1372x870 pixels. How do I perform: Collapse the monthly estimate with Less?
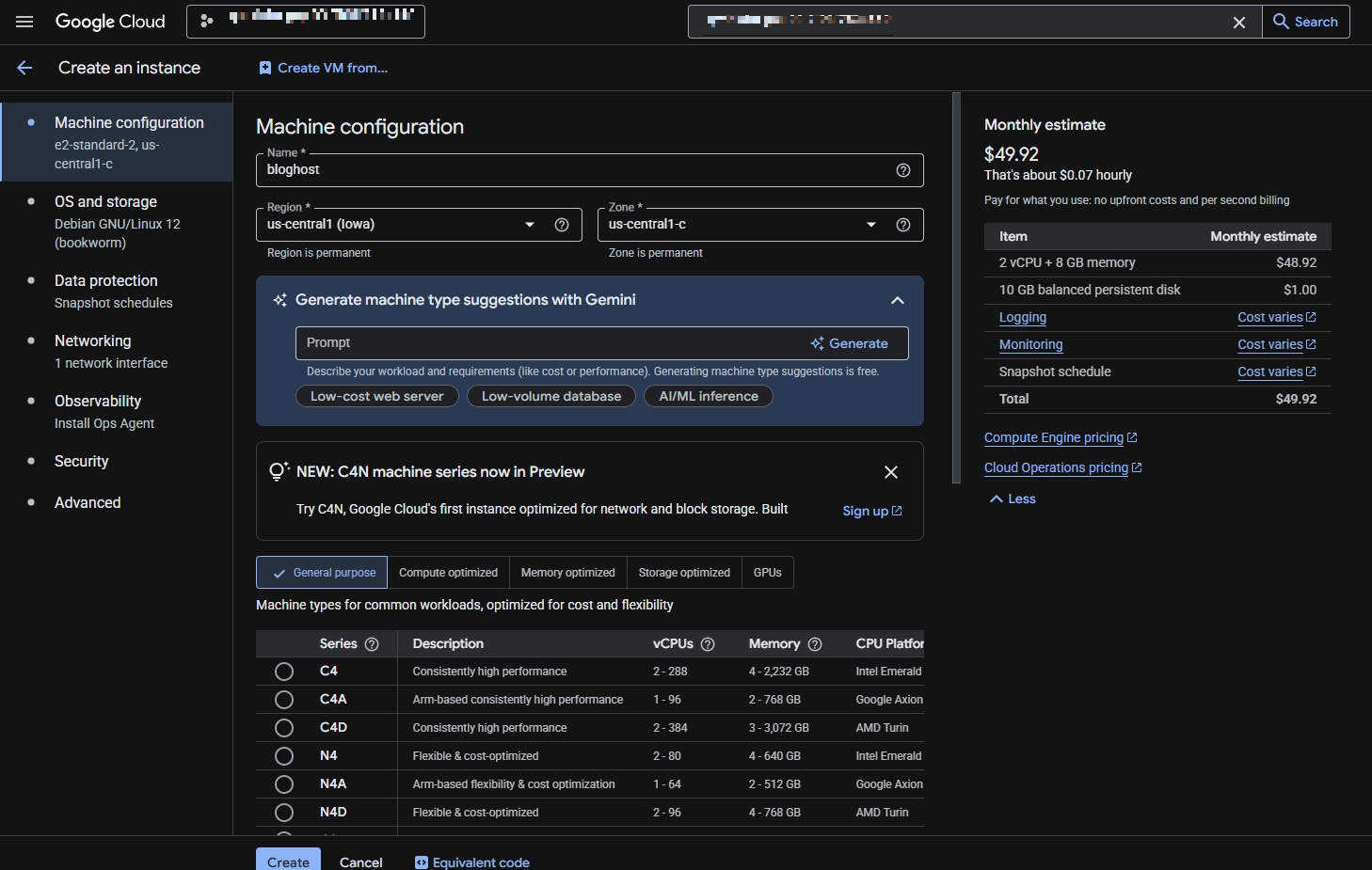[x=1013, y=499]
